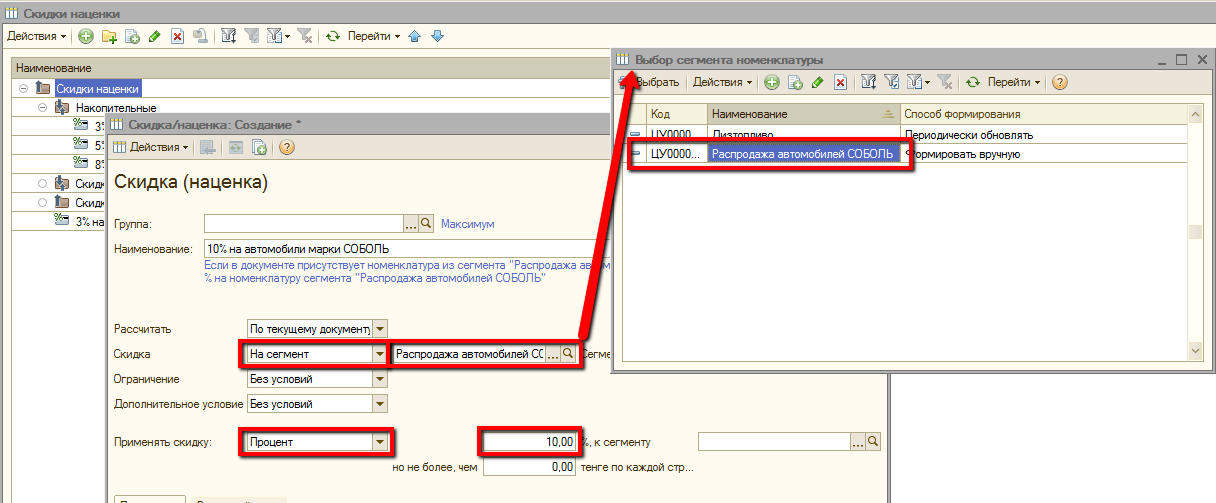1216x503 pixels.
Task: Collapse the root Скидки наценки node
Action: pos(23,89)
